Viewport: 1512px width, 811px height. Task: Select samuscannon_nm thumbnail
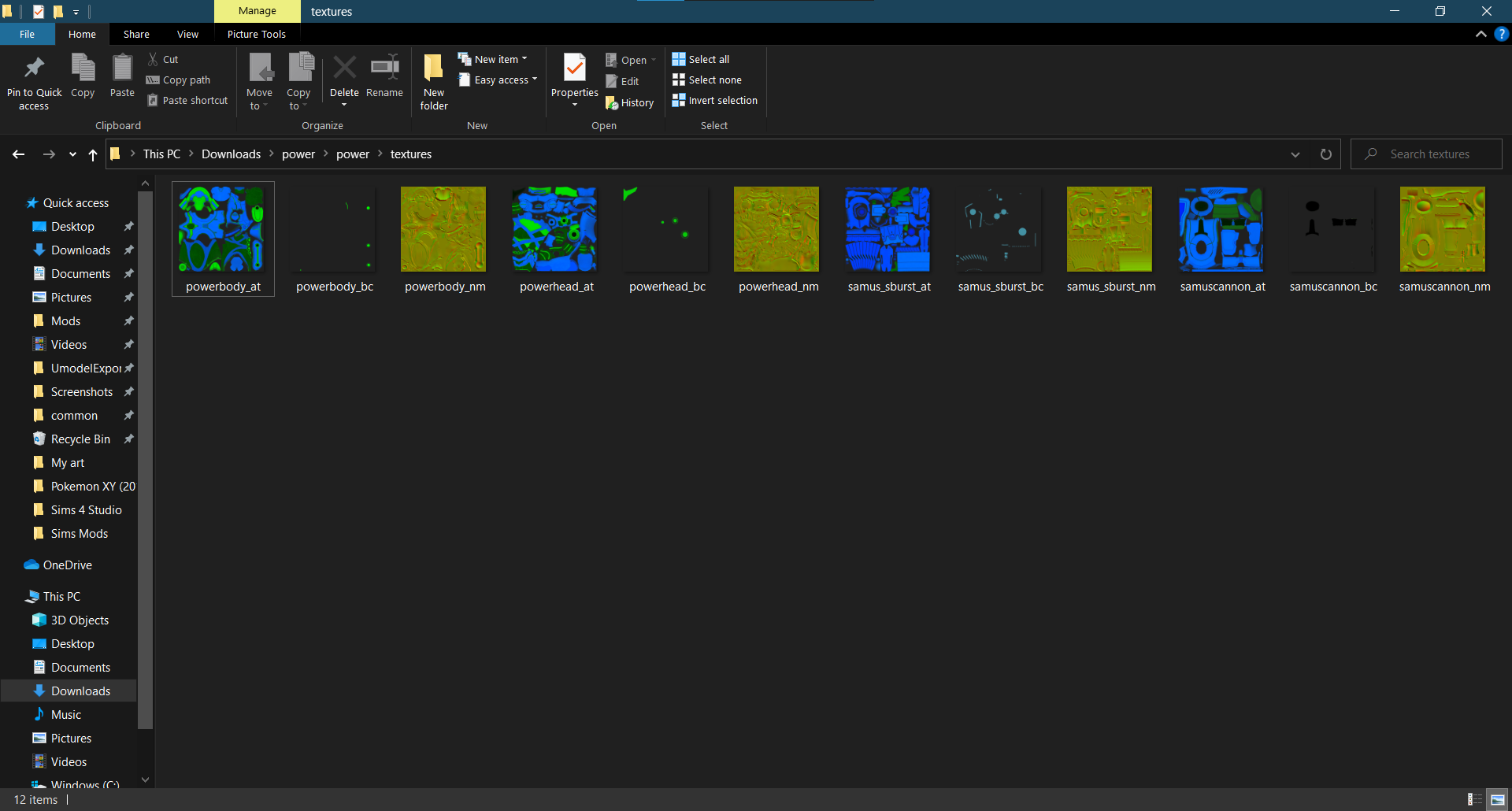(x=1443, y=239)
